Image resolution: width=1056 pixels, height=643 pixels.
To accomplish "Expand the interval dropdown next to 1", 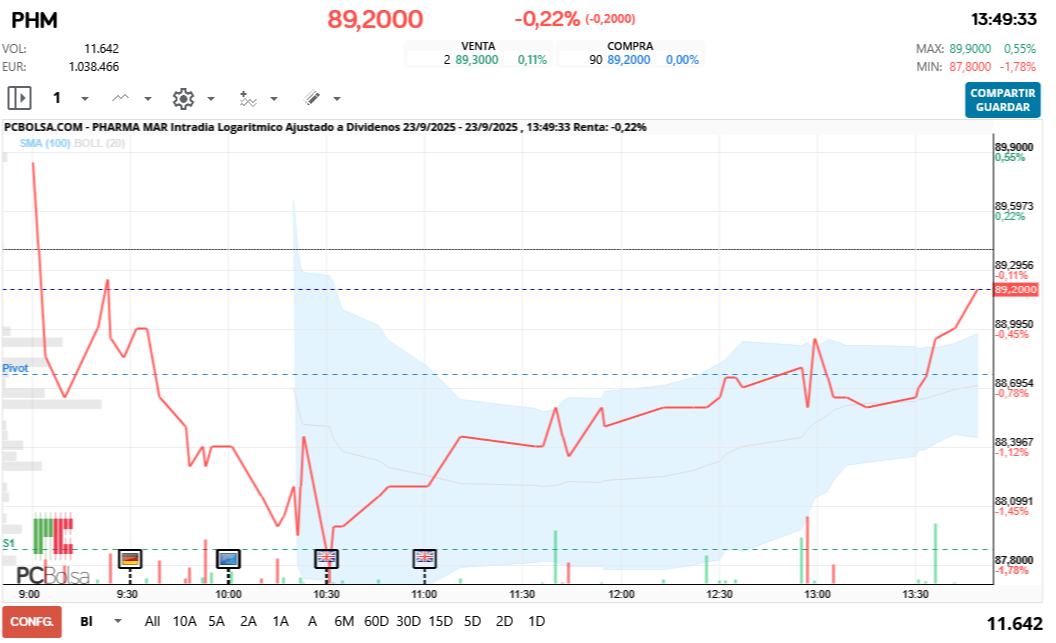I will pyautogui.click(x=85, y=99).
